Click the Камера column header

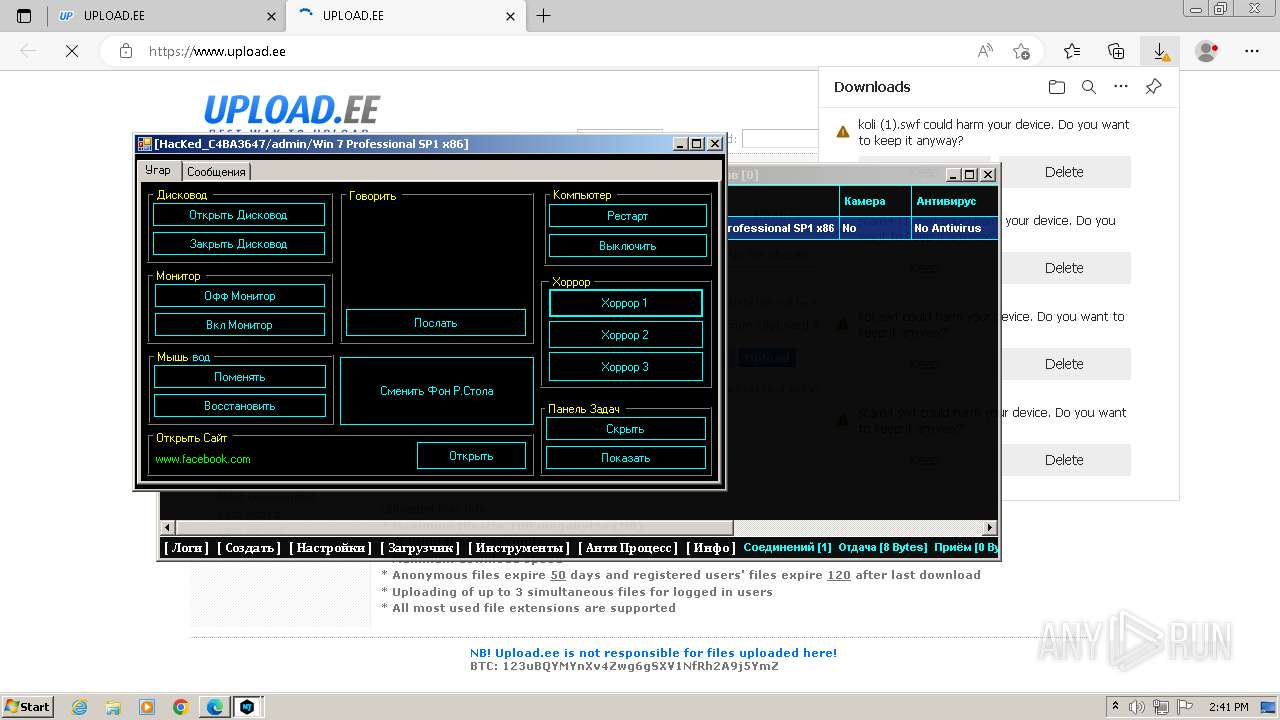pos(875,201)
